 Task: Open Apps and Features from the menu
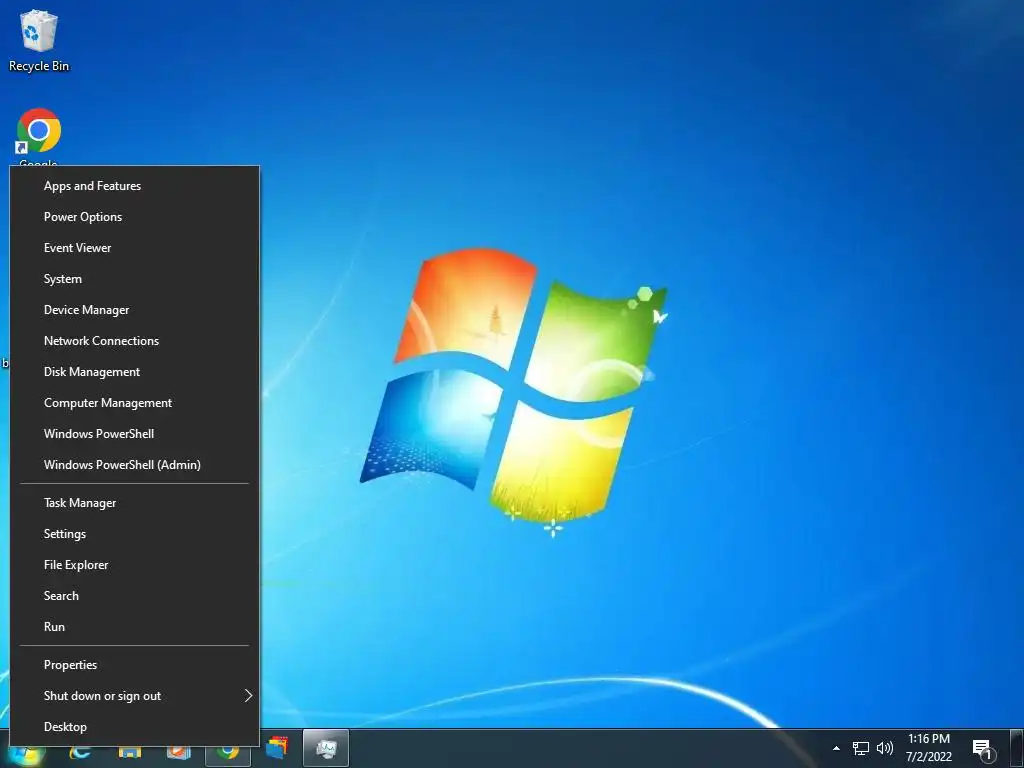pos(135,186)
